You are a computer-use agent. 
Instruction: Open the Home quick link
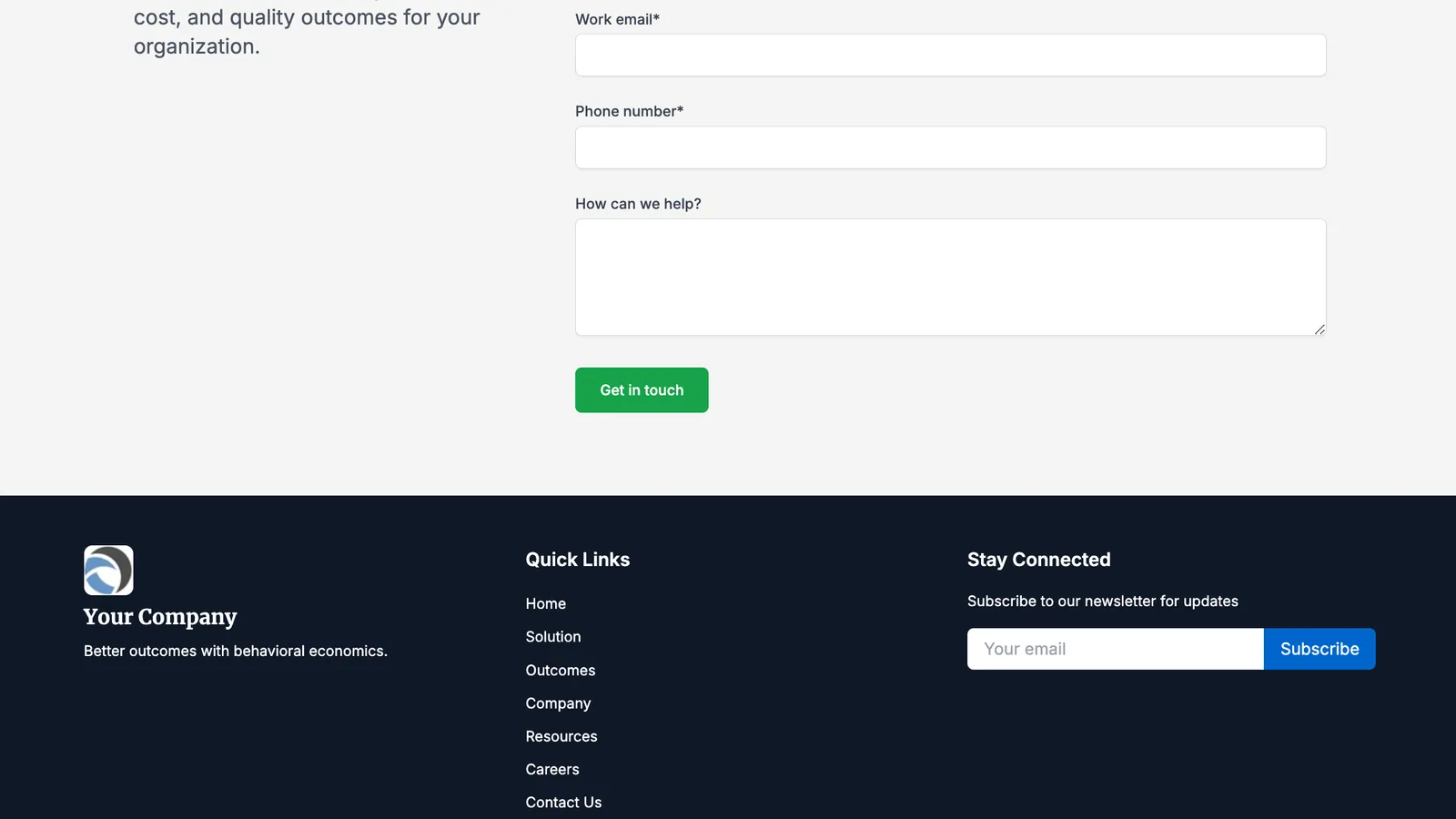(x=546, y=603)
